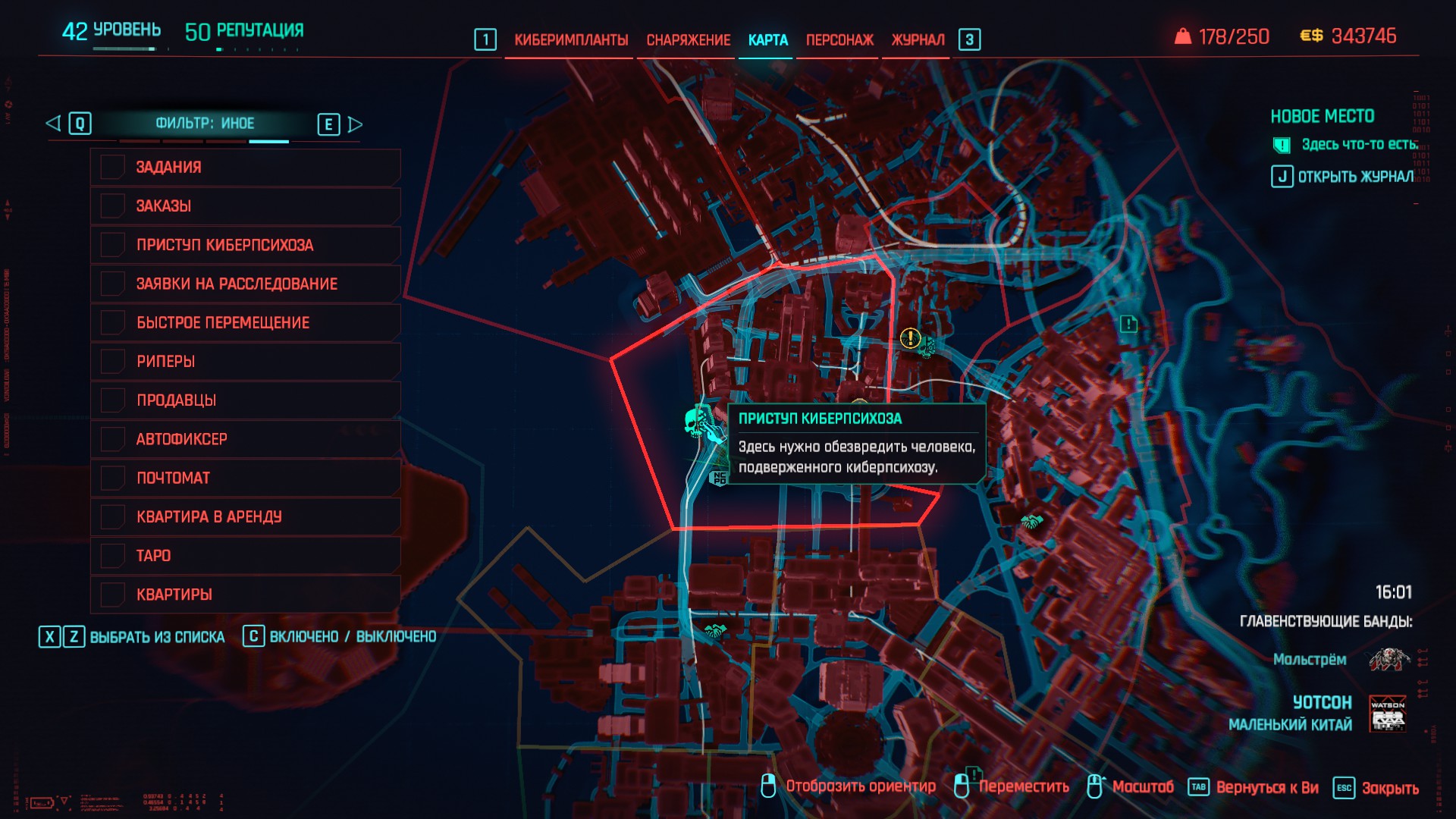This screenshot has height=819, width=1456.
Task: Click the ПРИСТУП КИБЕРПСИХОЗА tooltip title
Action: (821, 419)
